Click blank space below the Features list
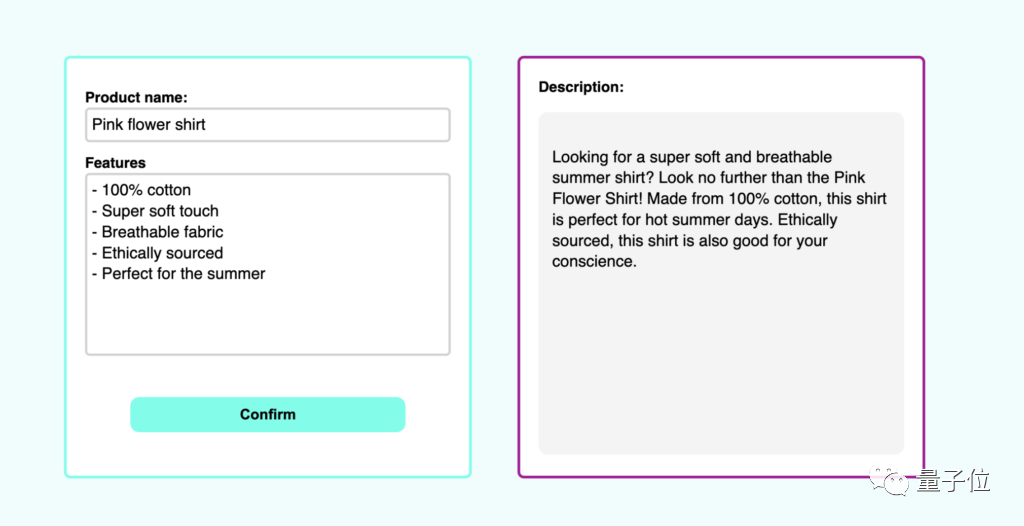This screenshot has height=526, width=1024. click(x=267, y=318)
